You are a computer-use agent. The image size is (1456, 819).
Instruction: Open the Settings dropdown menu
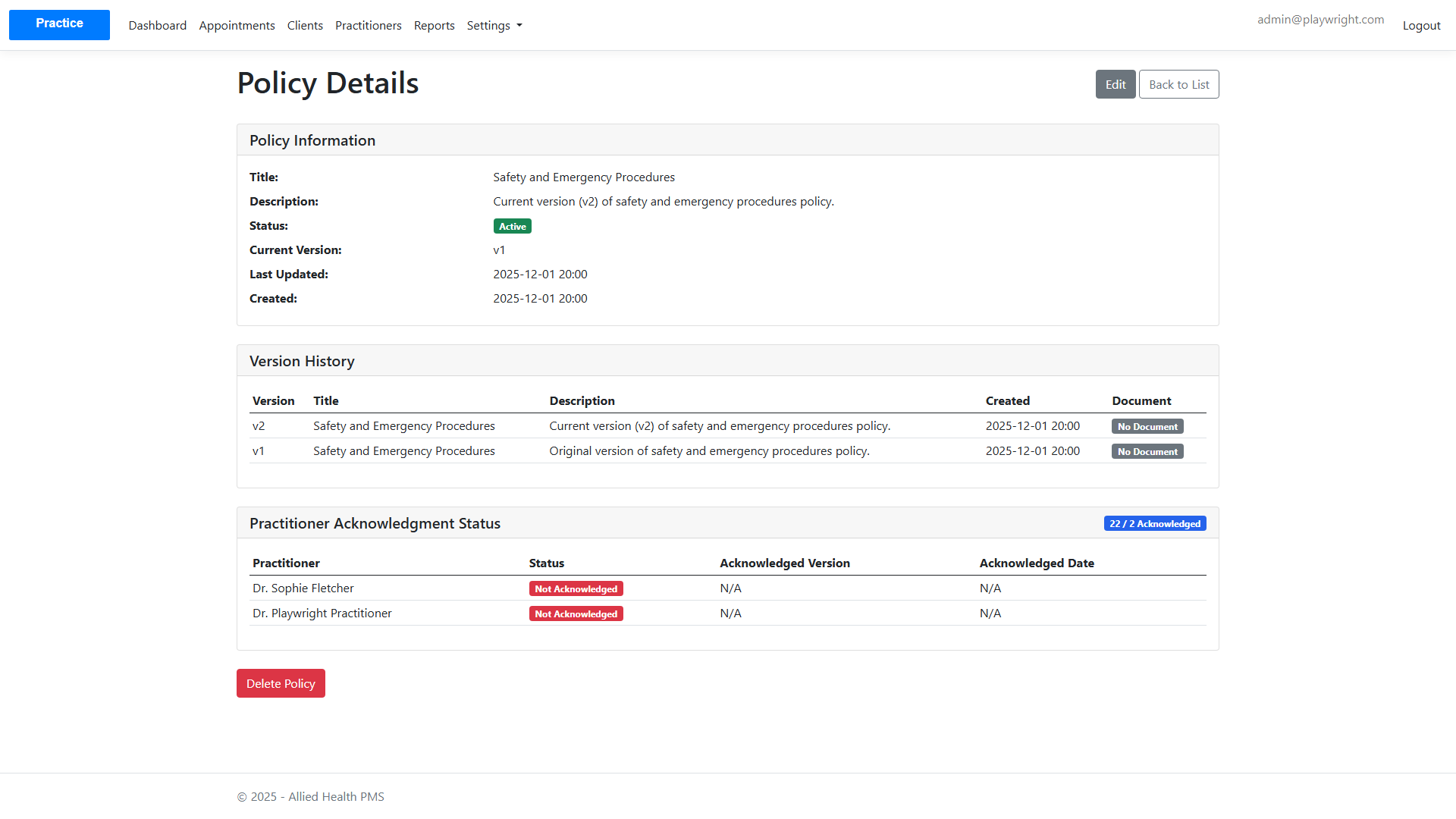pyautogui.click(x=494, y=26)
